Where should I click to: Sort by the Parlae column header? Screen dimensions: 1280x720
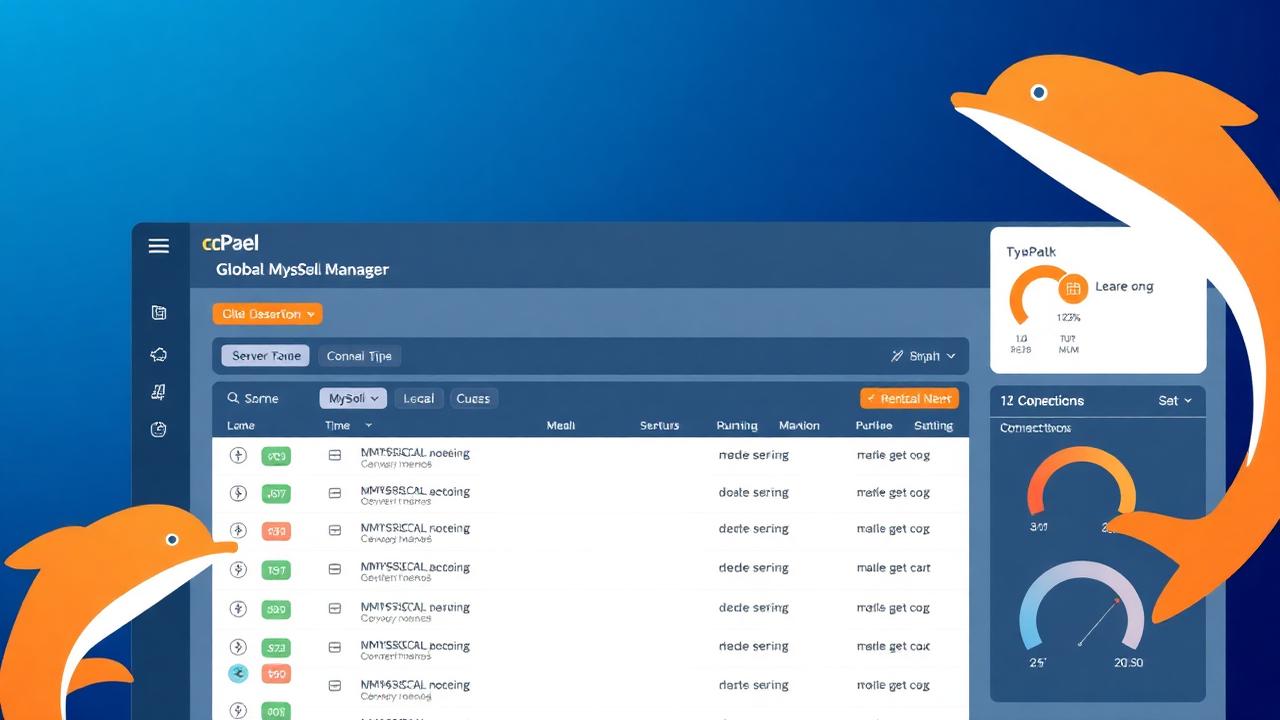874,426
